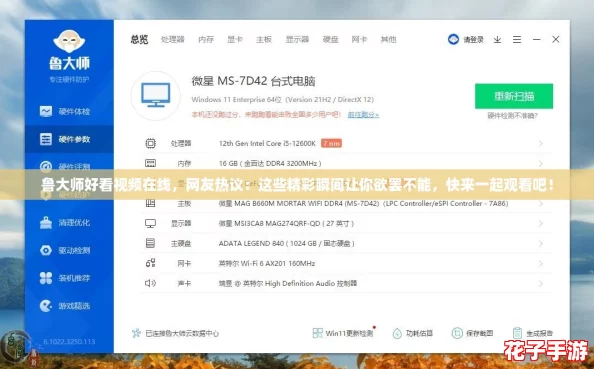
Task: Click the 7 nm process badge
Action: (331, 143)
